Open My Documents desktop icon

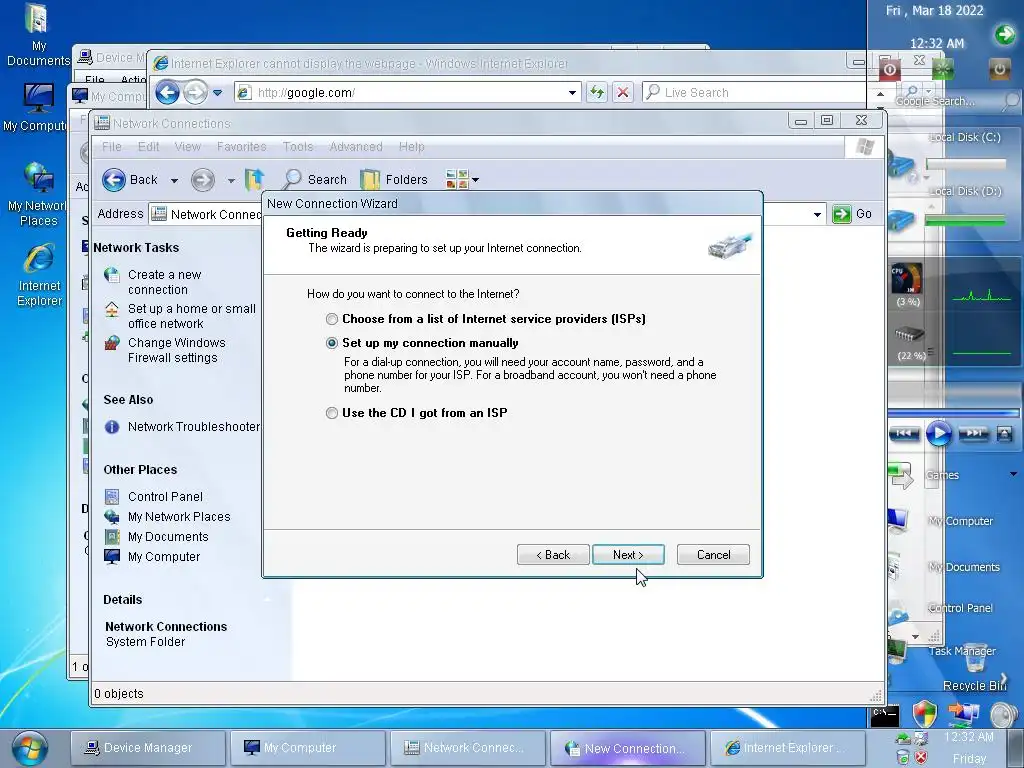[38, 35]
